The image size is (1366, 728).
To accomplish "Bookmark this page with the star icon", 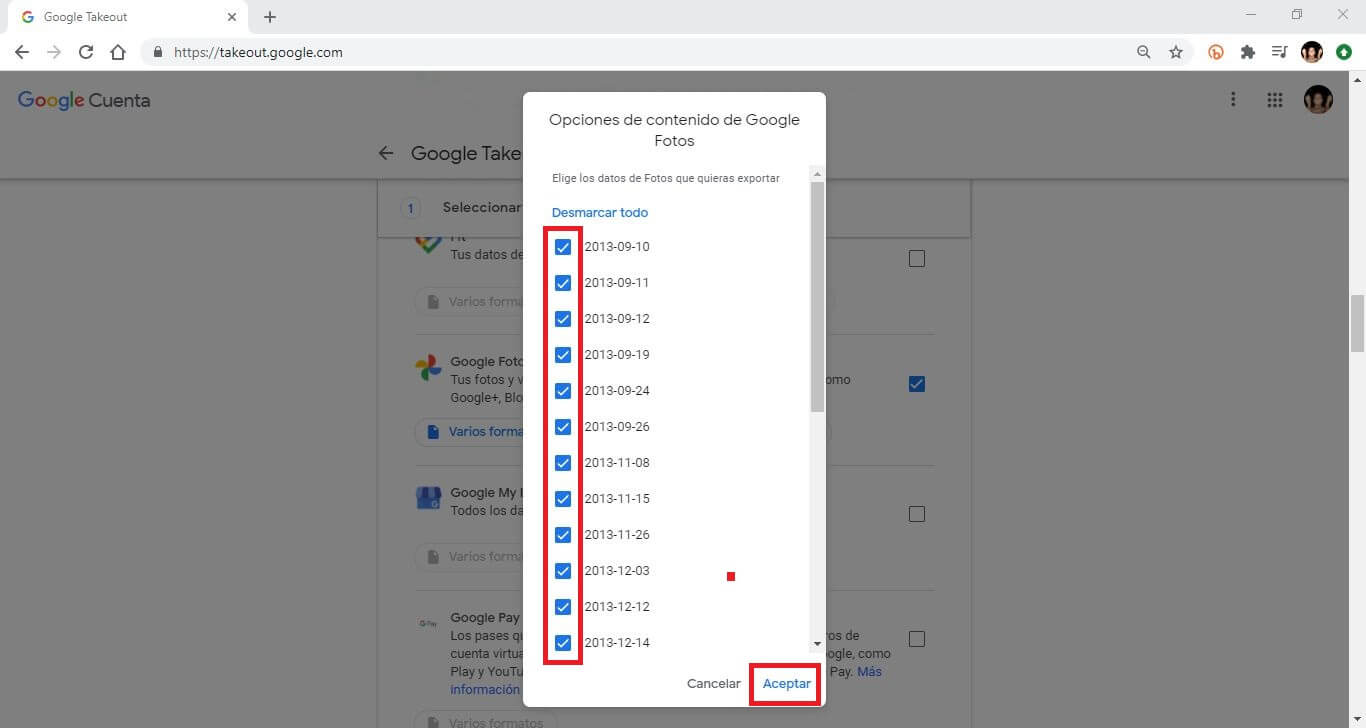I will pyautogui.click(x=1176, y=52).
